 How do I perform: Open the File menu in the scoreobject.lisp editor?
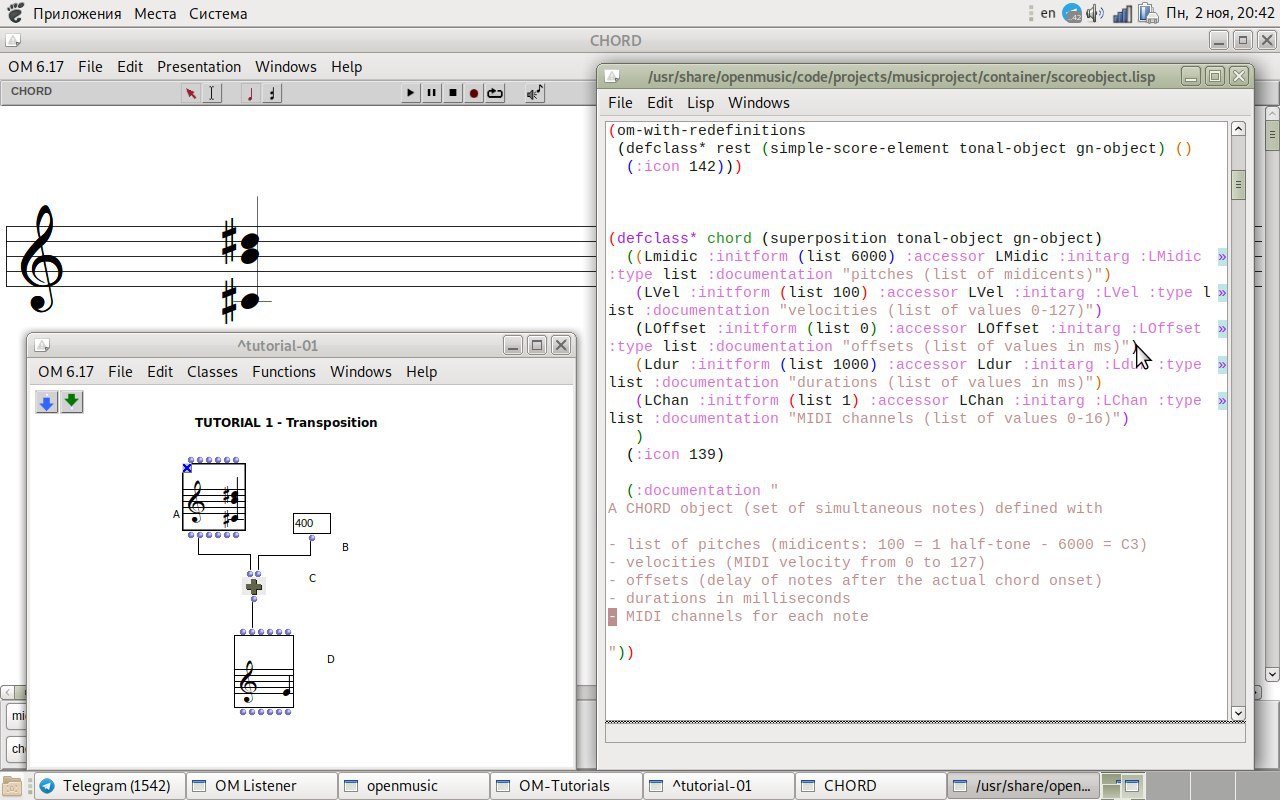coord(620,103)
